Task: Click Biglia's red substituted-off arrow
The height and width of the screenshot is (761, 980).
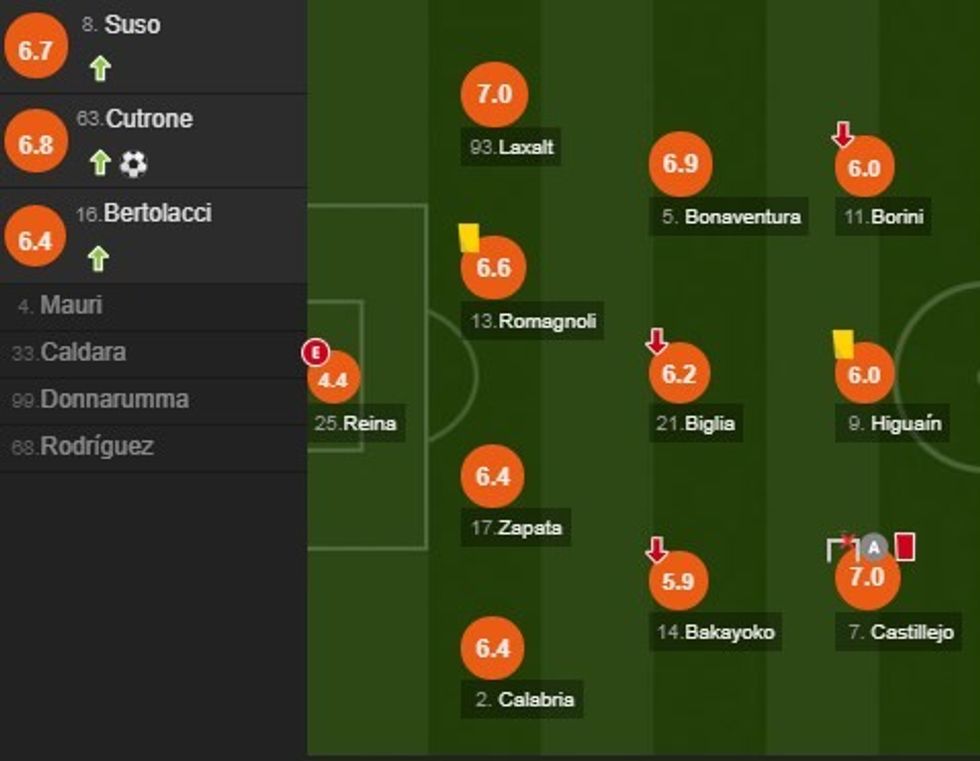Action: click(x=656, y=342)
